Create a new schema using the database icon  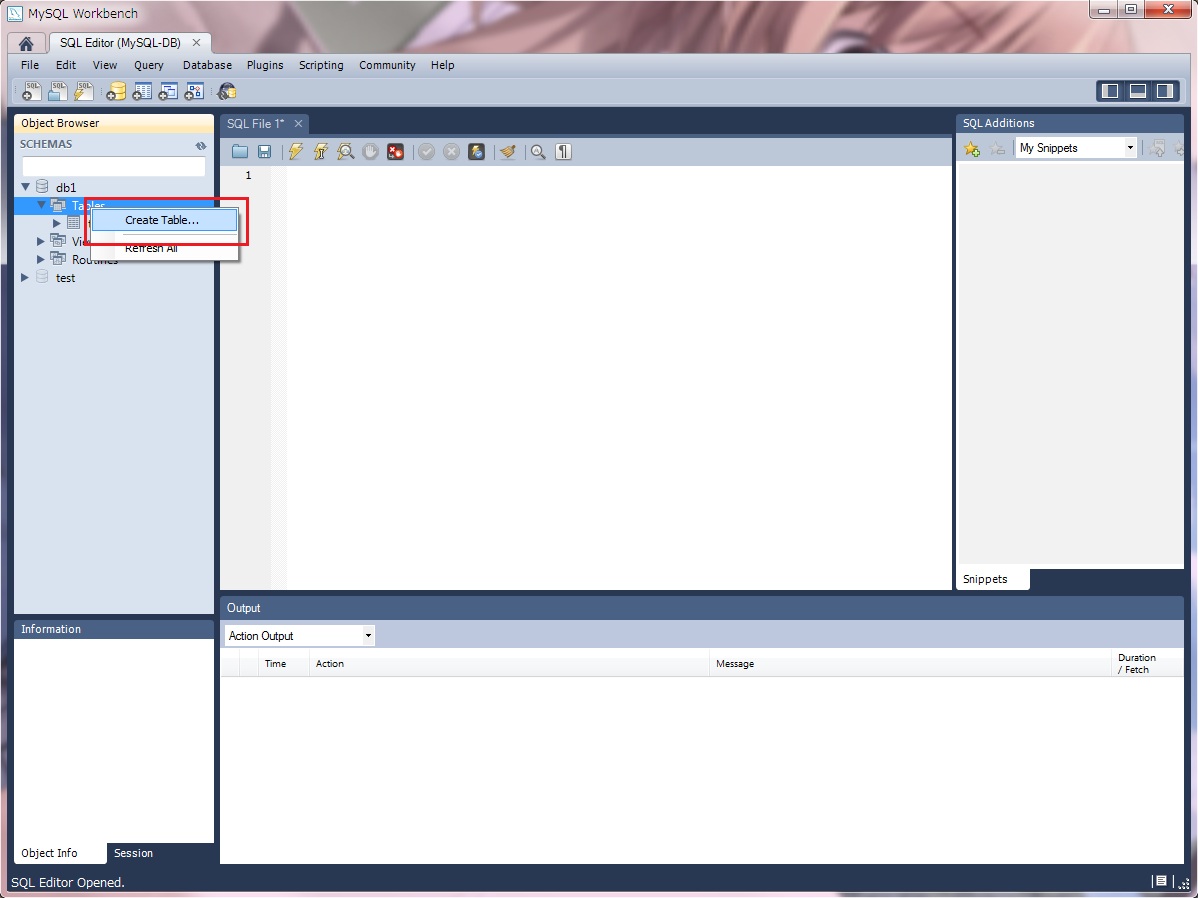116,92
